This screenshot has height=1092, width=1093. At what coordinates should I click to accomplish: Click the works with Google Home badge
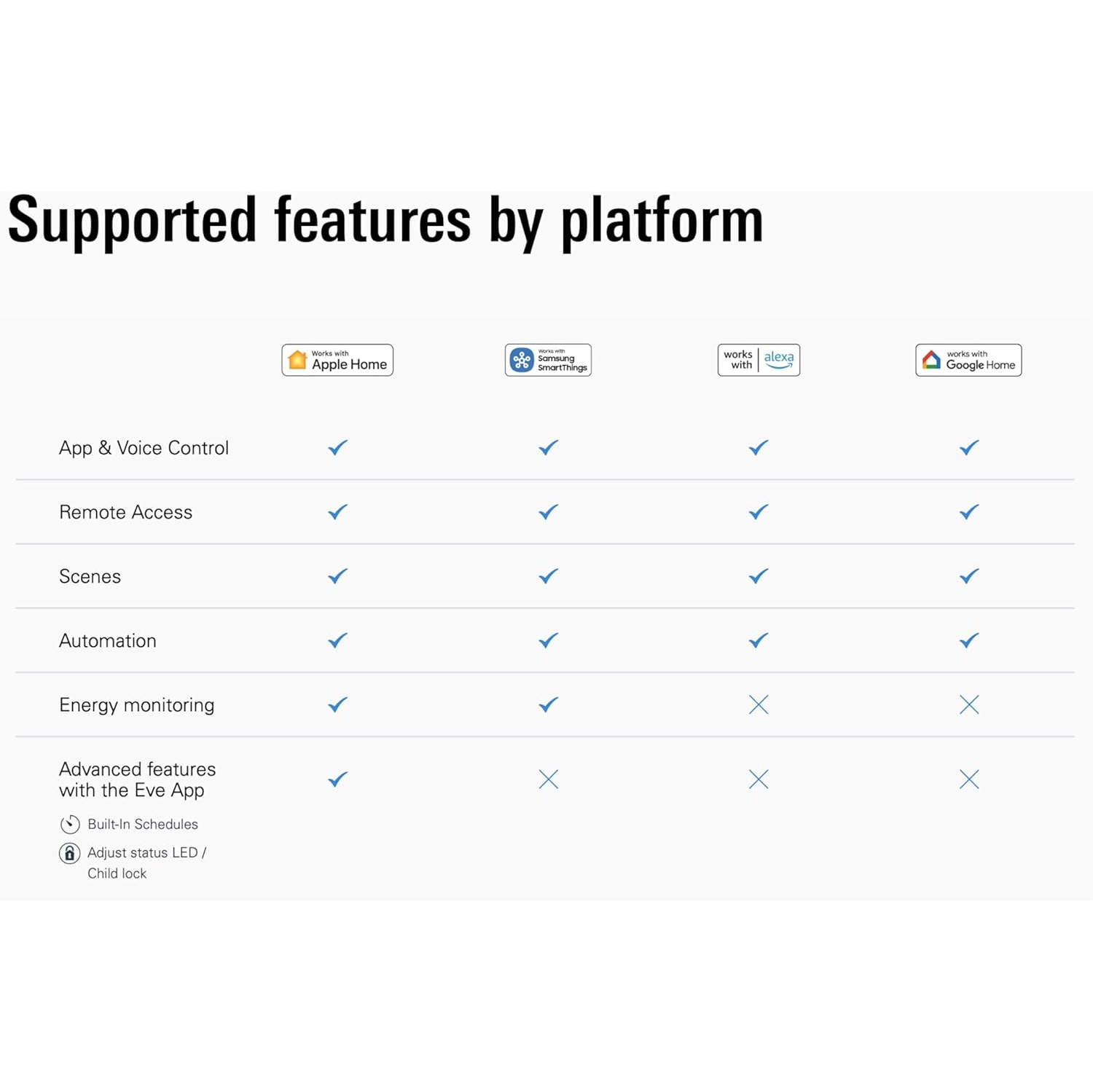[x=968, y=360]
